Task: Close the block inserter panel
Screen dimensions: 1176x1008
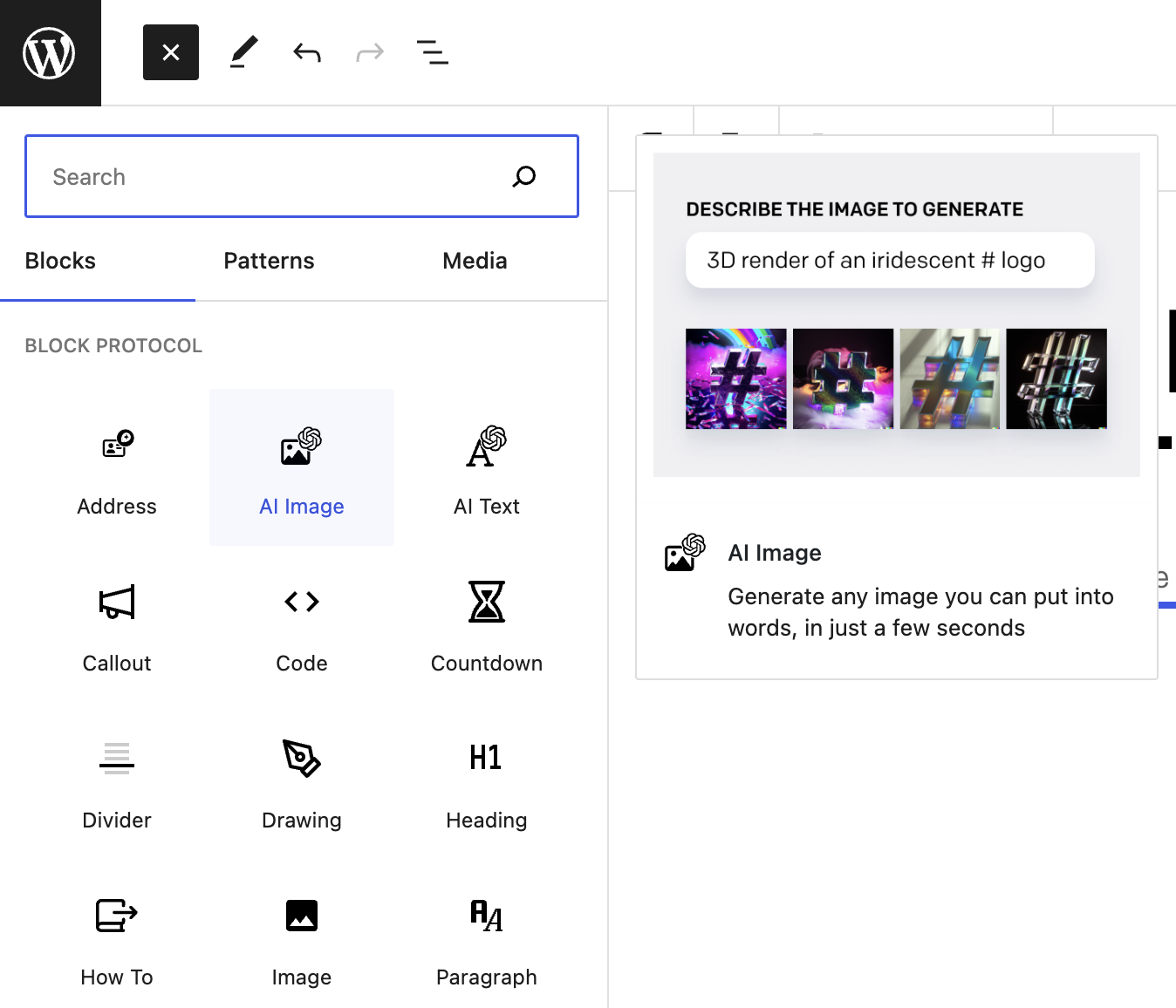Action: [171, 53]
